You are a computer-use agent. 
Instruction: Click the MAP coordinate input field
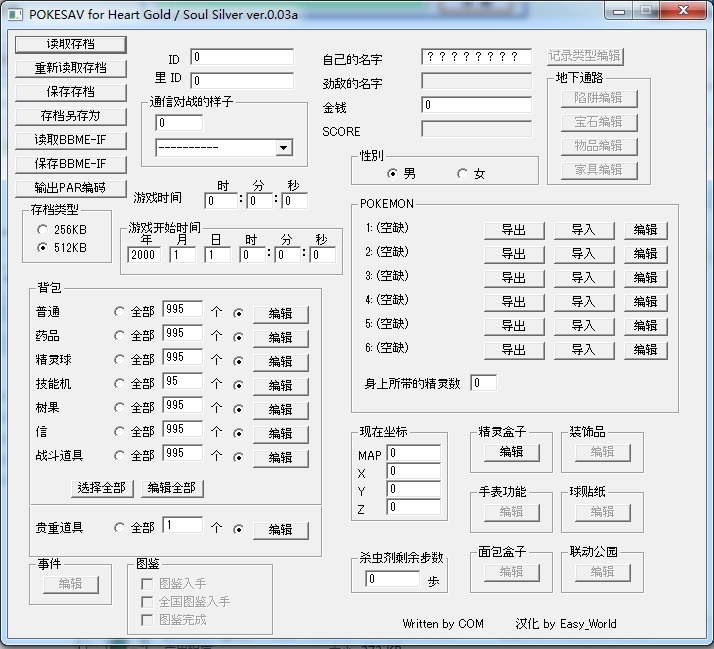413,453
